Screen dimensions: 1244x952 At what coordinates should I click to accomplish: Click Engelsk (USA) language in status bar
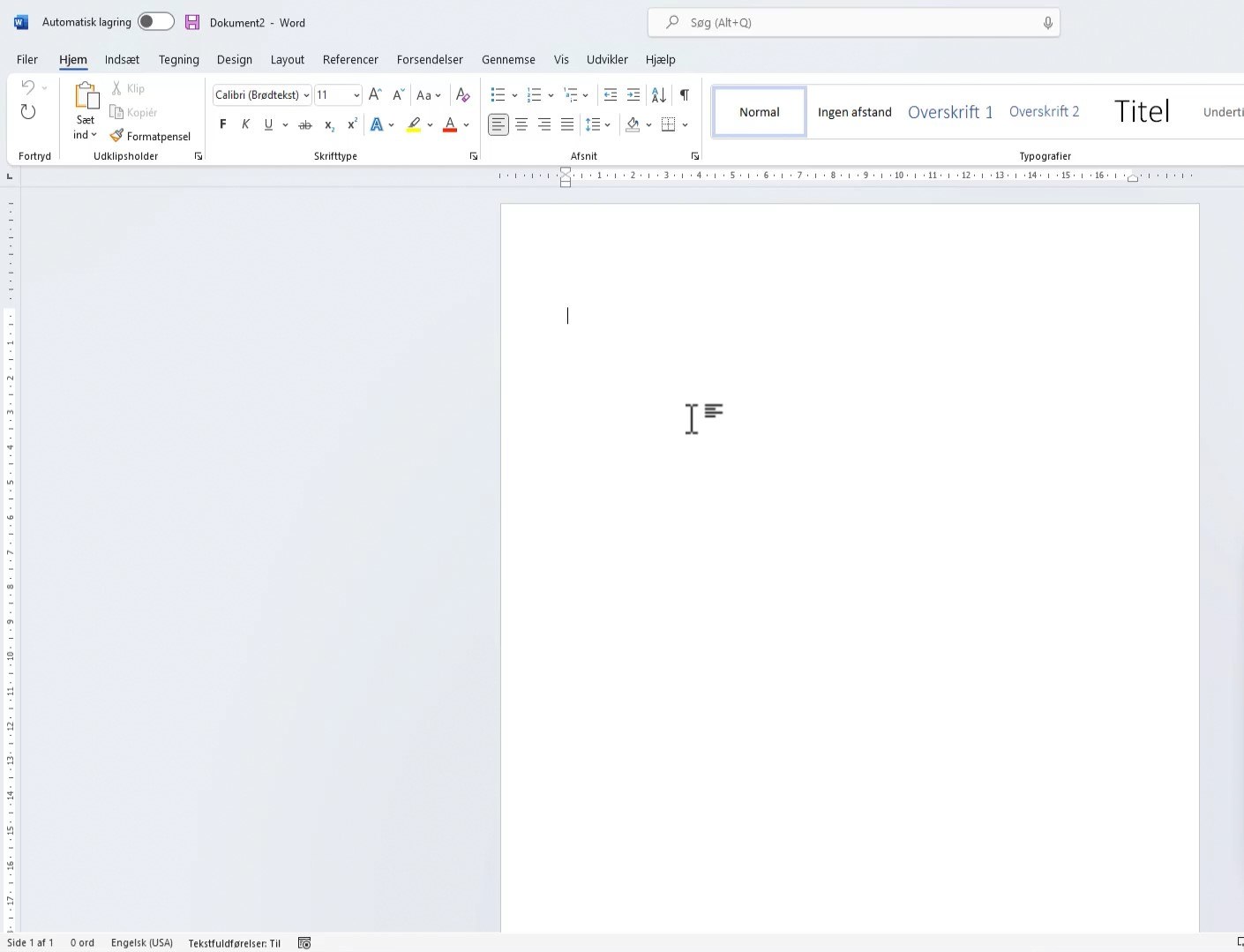tap(142, 942)
